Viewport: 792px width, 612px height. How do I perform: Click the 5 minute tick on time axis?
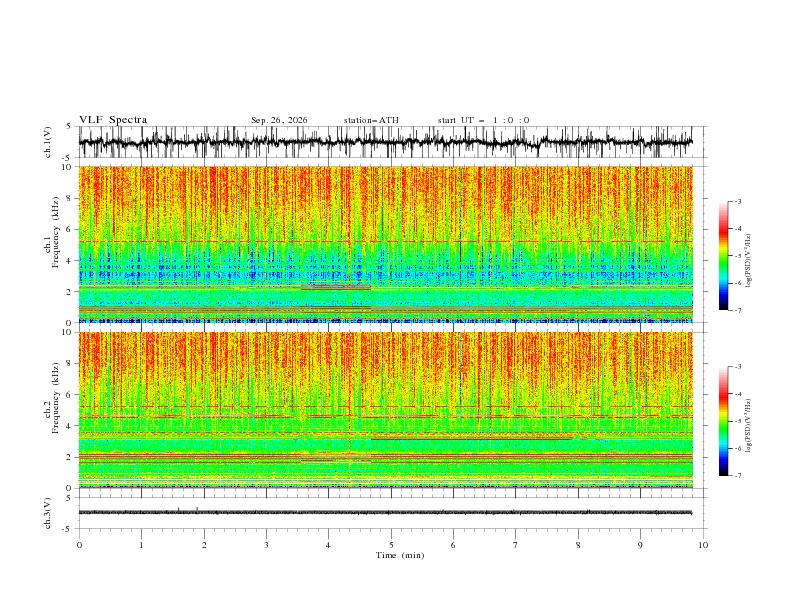click(x=391, y=545)
